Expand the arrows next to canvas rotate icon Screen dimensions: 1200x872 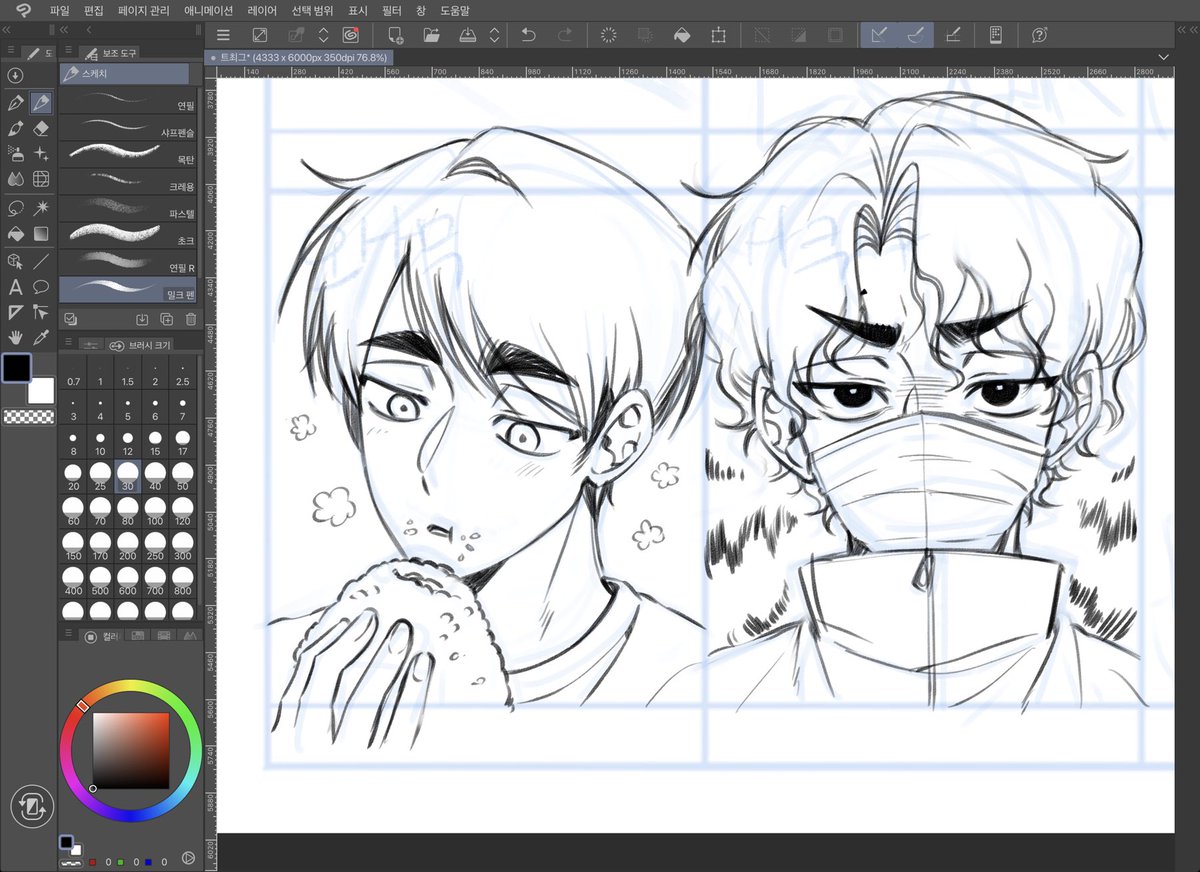click(323, 35)
